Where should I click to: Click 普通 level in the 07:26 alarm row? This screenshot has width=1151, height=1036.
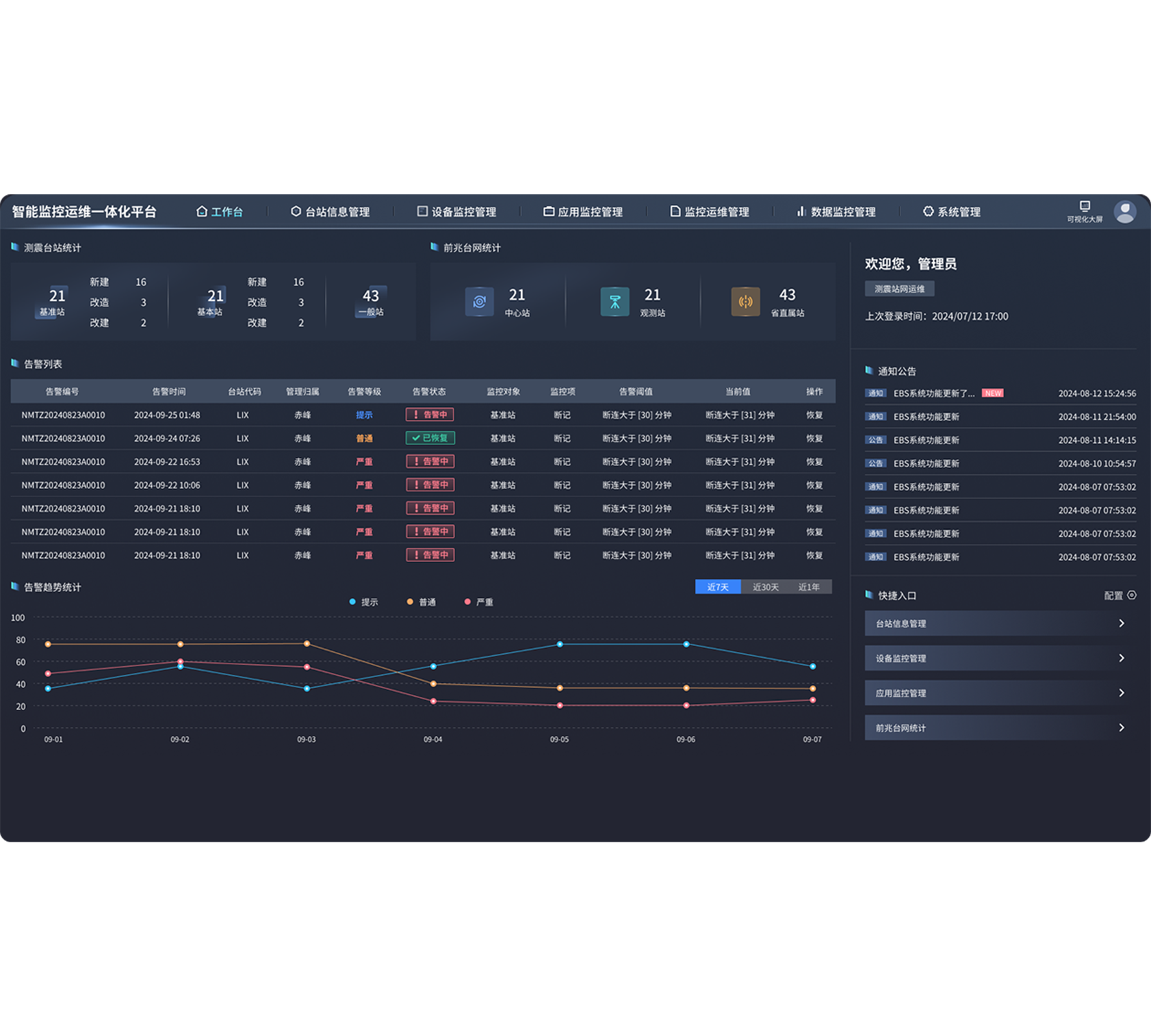point(364,438)
